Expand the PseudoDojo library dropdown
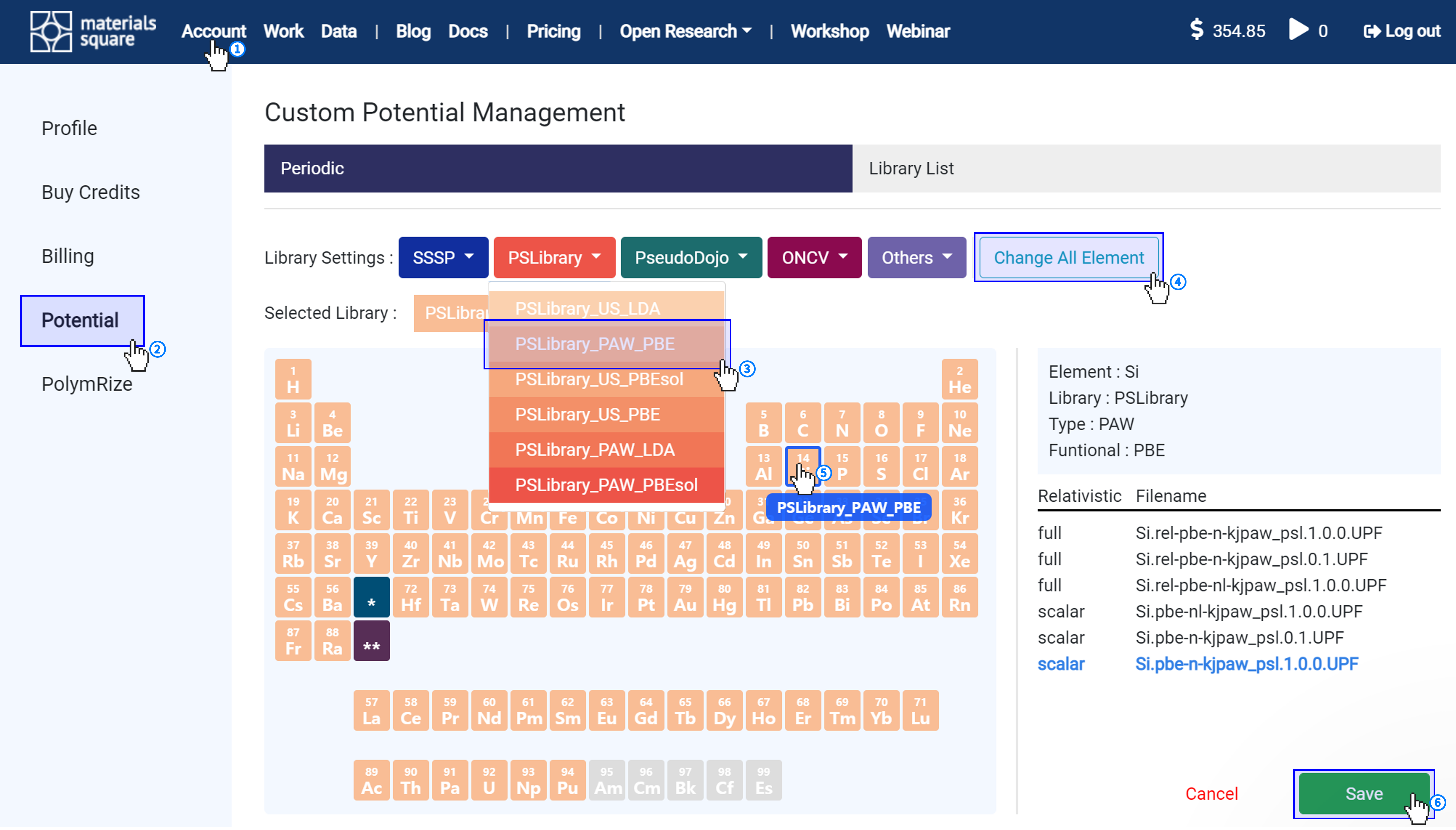 coord(691,258)
